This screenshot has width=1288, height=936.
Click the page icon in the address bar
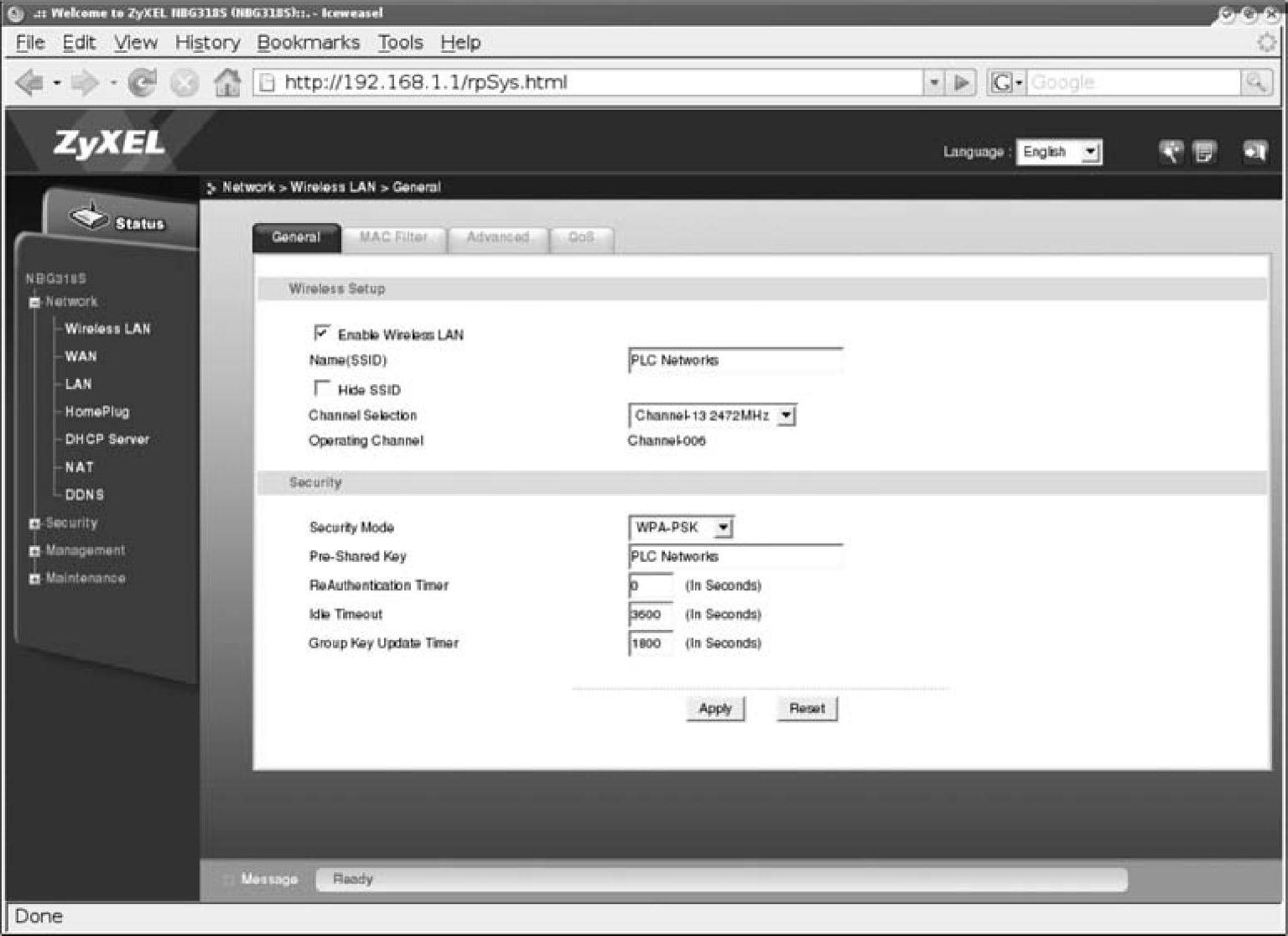pos(267,82)
